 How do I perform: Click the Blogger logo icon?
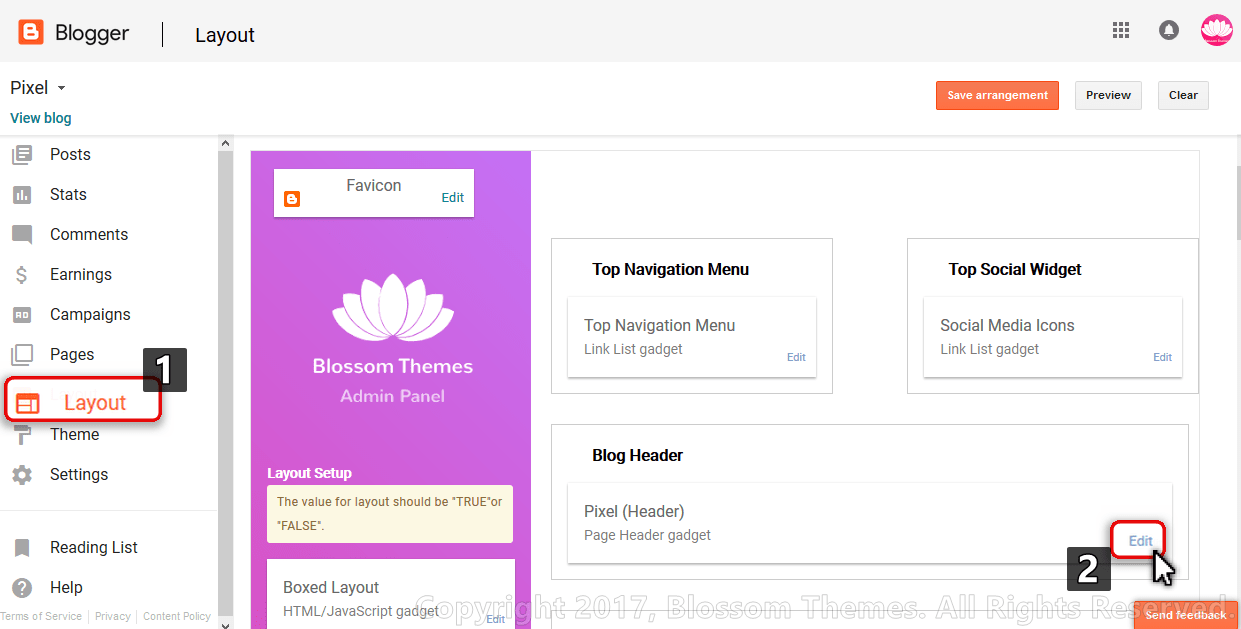tap(31, 32)
